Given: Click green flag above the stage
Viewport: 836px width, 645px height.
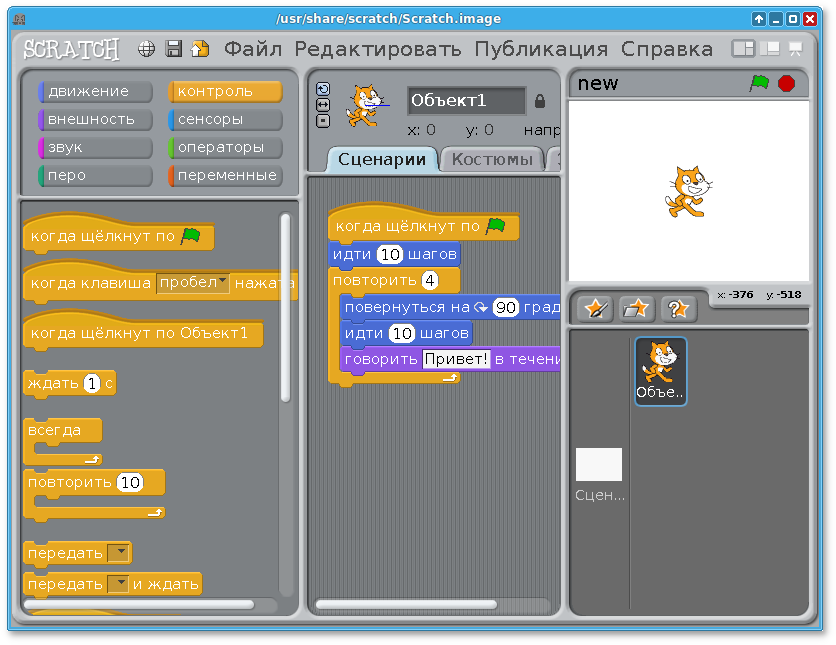Looking at the screenshot, I should click(x=759, y=83).
